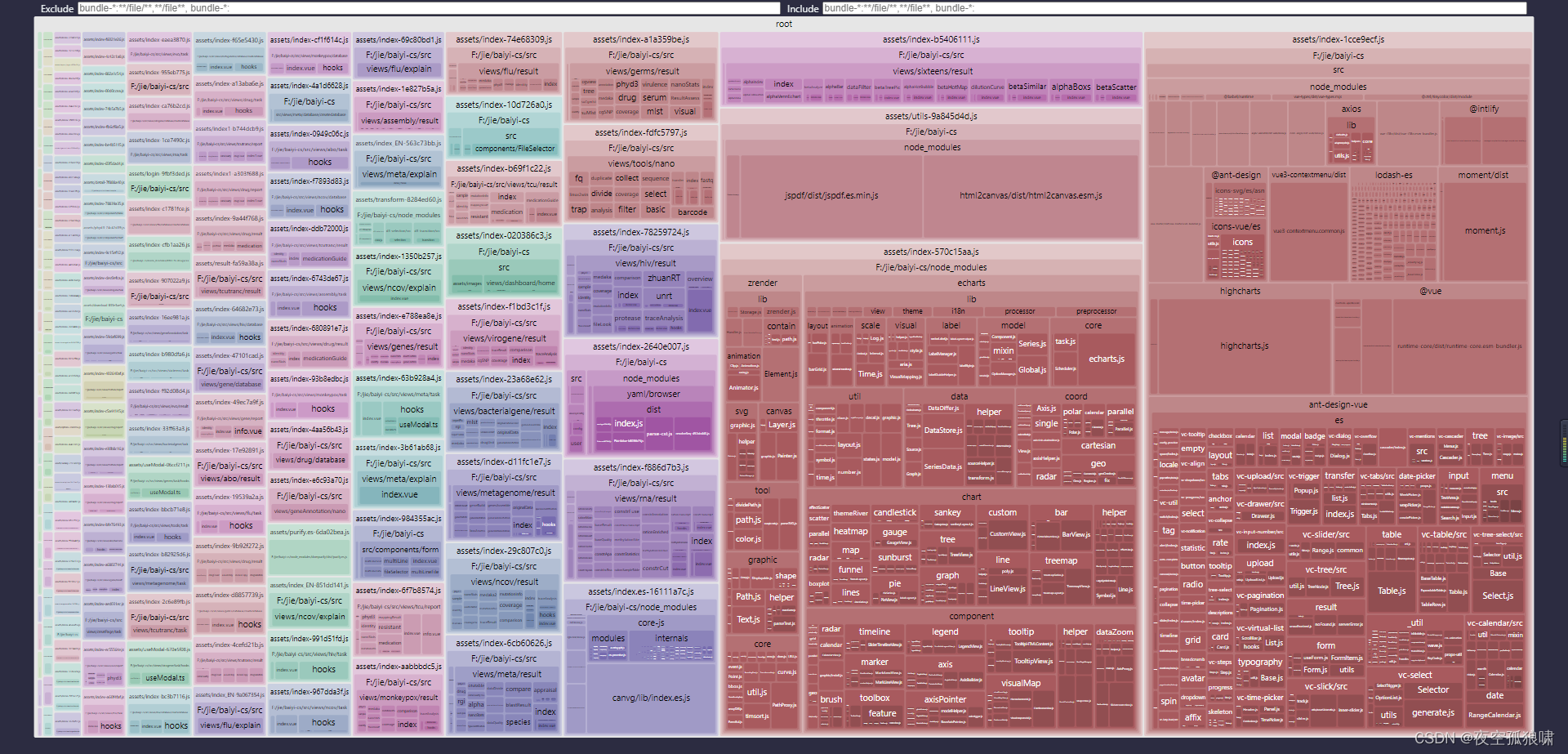Select the assets/utils-9a845d4d.js chunk header
The image size is (1568, 754).
tap(931, 116)
